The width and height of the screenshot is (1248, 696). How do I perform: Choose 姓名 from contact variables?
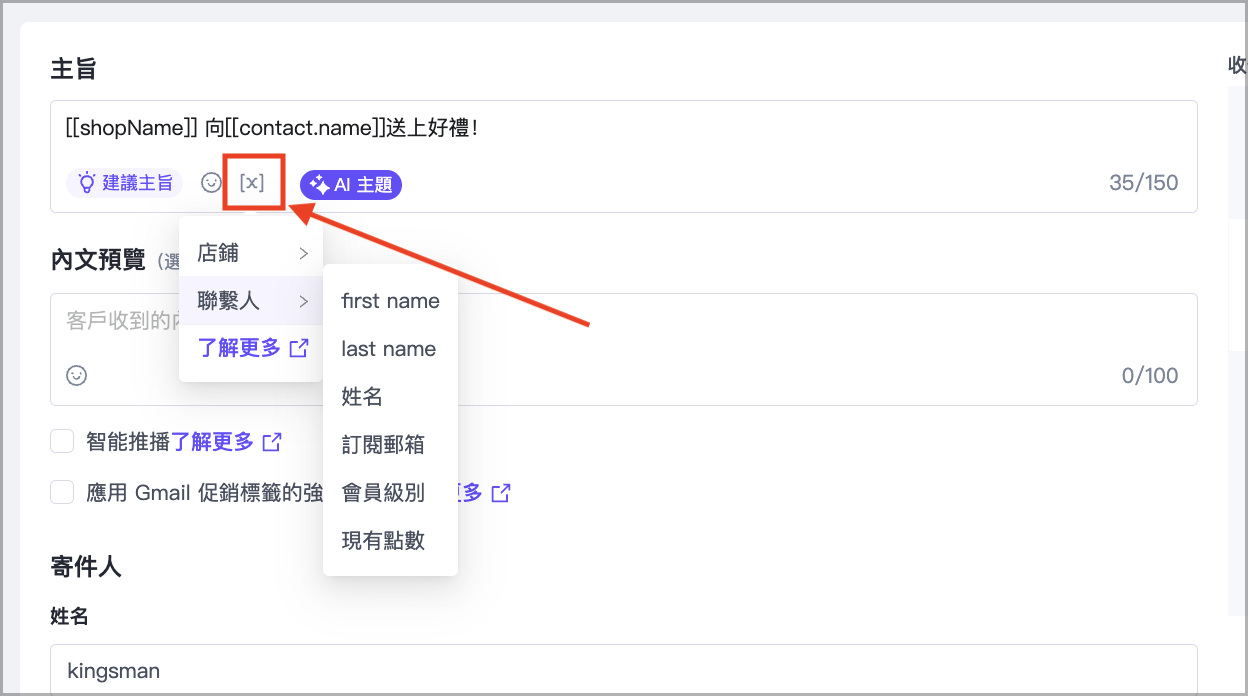click(362, 397)
